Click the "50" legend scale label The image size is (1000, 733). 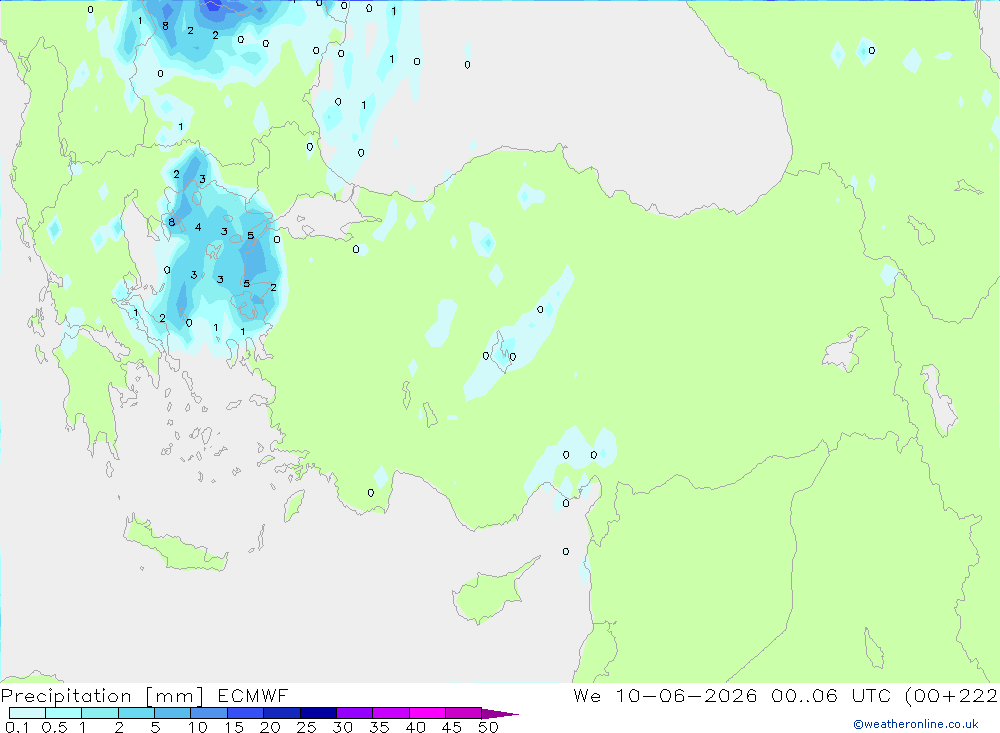pos(488,727)
